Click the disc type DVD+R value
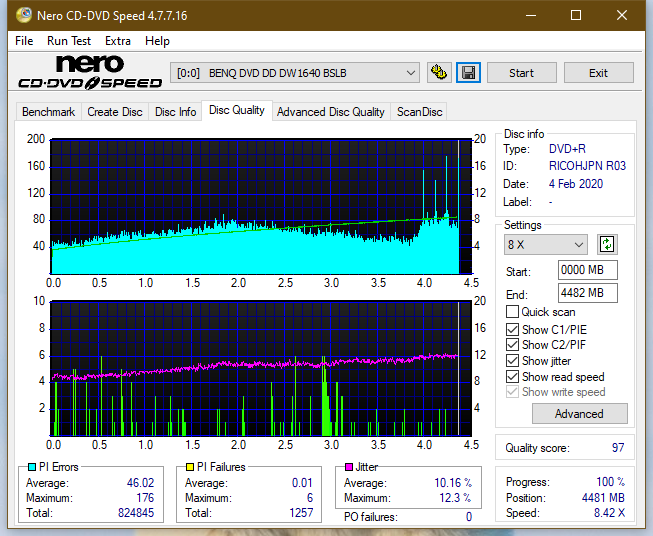Screen dimensions: 653x536 567,149
